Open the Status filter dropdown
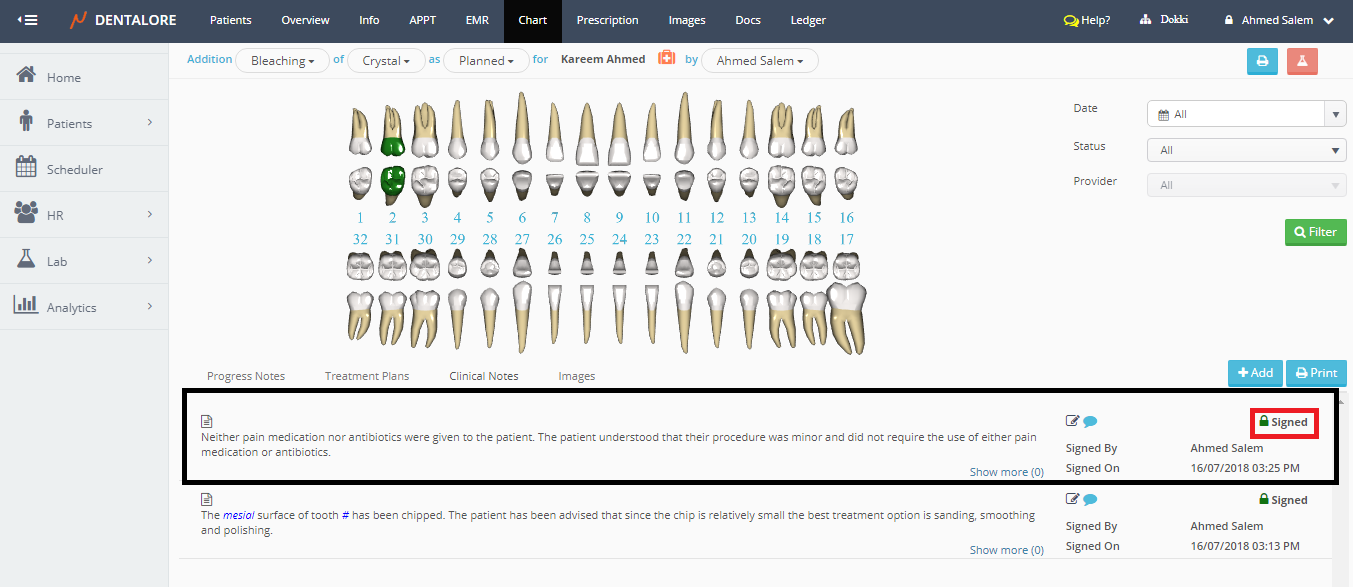 pyautogui.click(x=1246, y=150)
